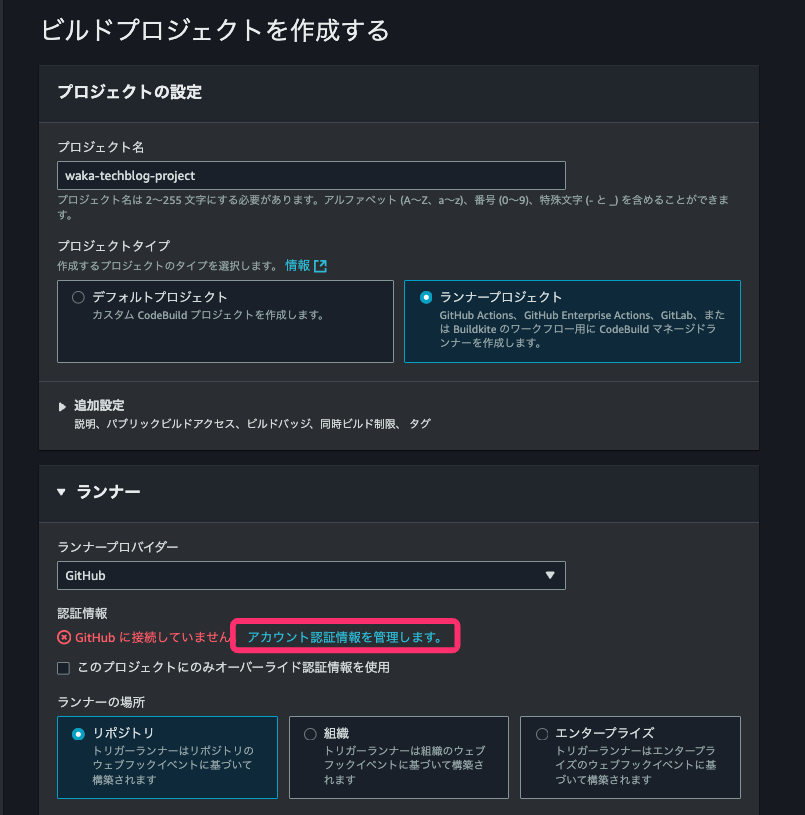Click the ランナープロジェクト option card
The image size is (805, 815).
coord(571,321)
